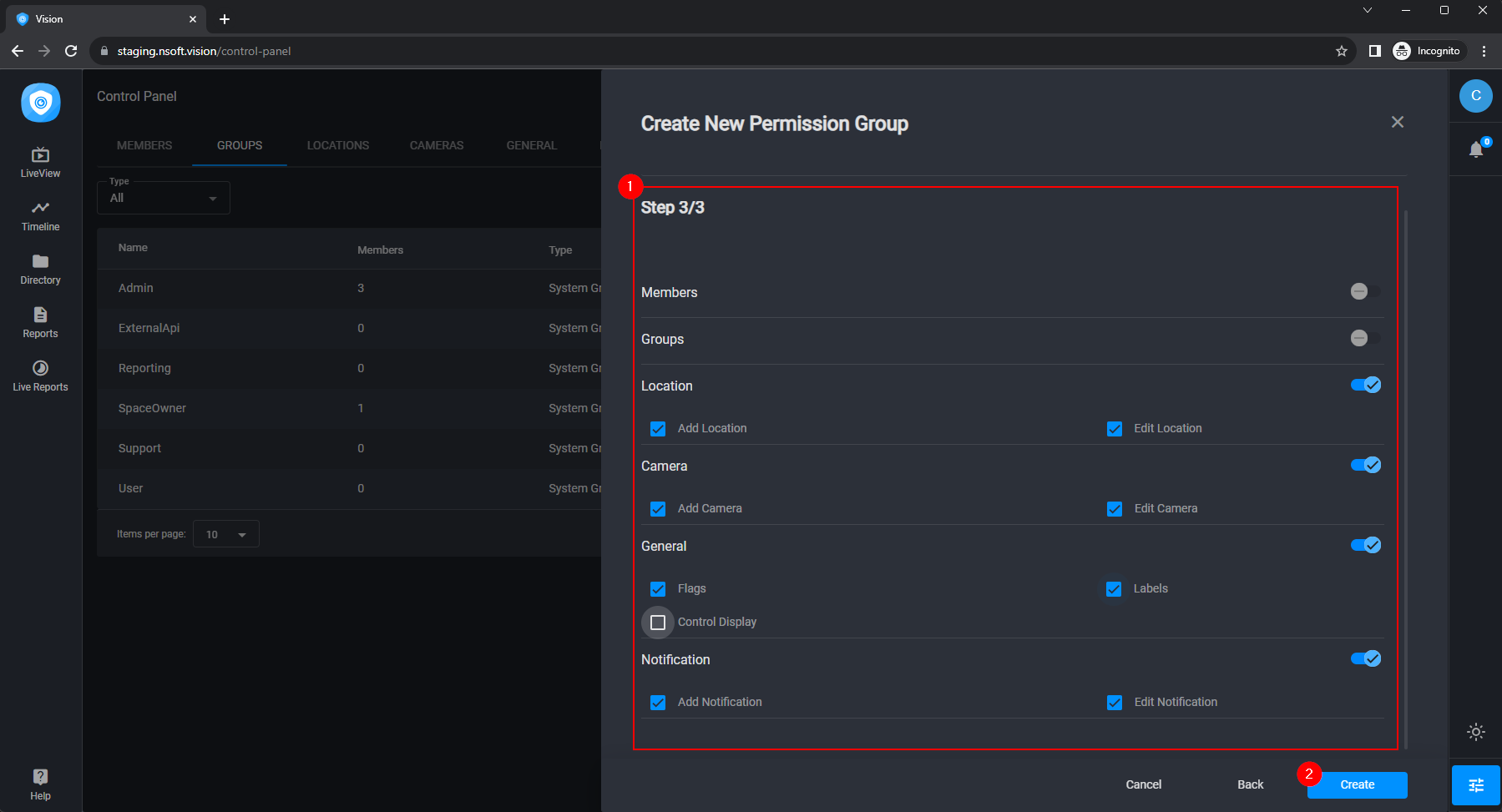1502x812 pixels.
Task: Check the Control Display checkbox
Action: 658,623
